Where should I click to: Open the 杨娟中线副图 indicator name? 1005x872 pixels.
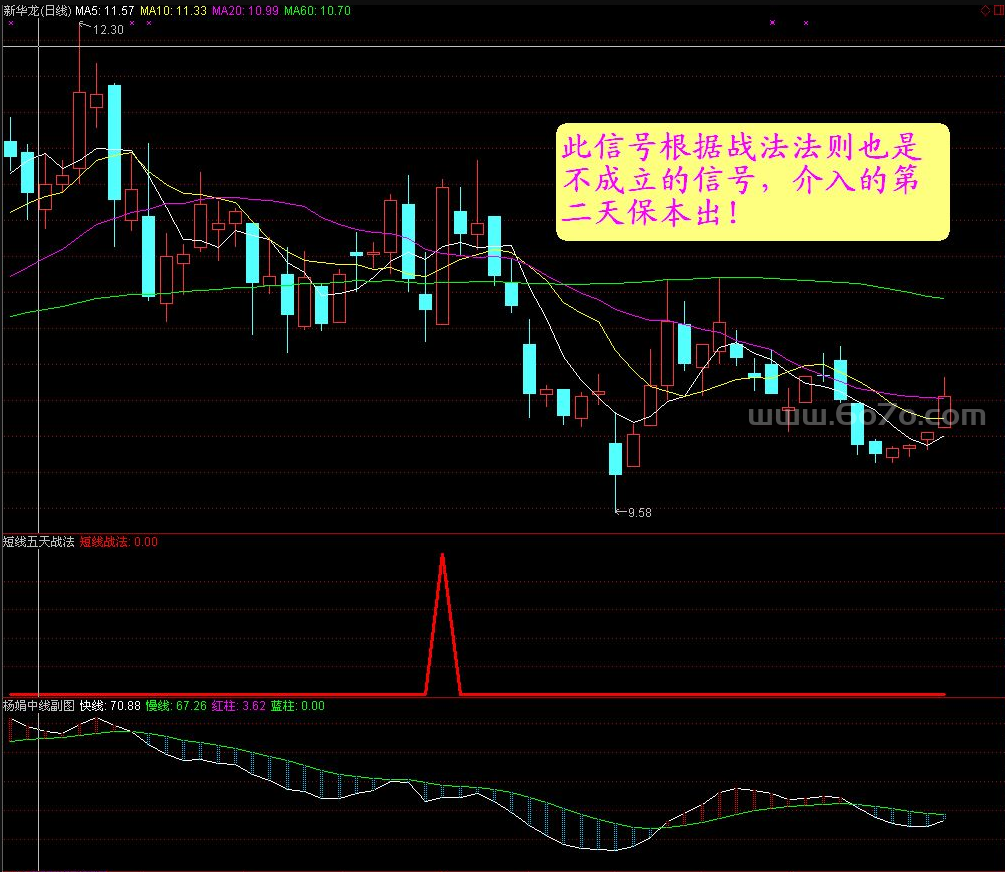pos(38,705)
